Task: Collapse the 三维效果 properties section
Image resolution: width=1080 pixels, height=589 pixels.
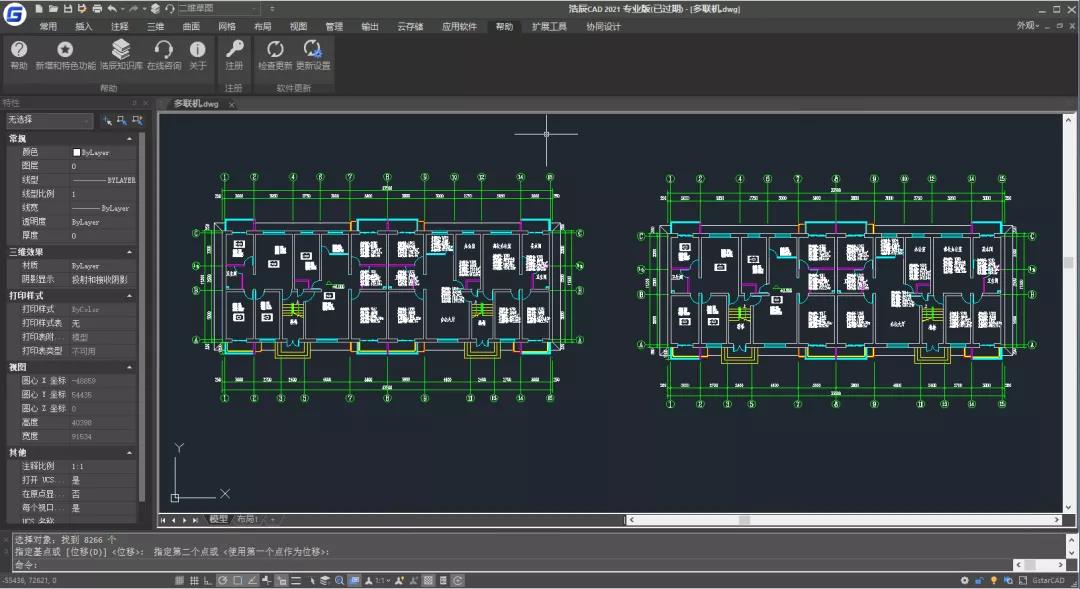Action: coord(129,252)
